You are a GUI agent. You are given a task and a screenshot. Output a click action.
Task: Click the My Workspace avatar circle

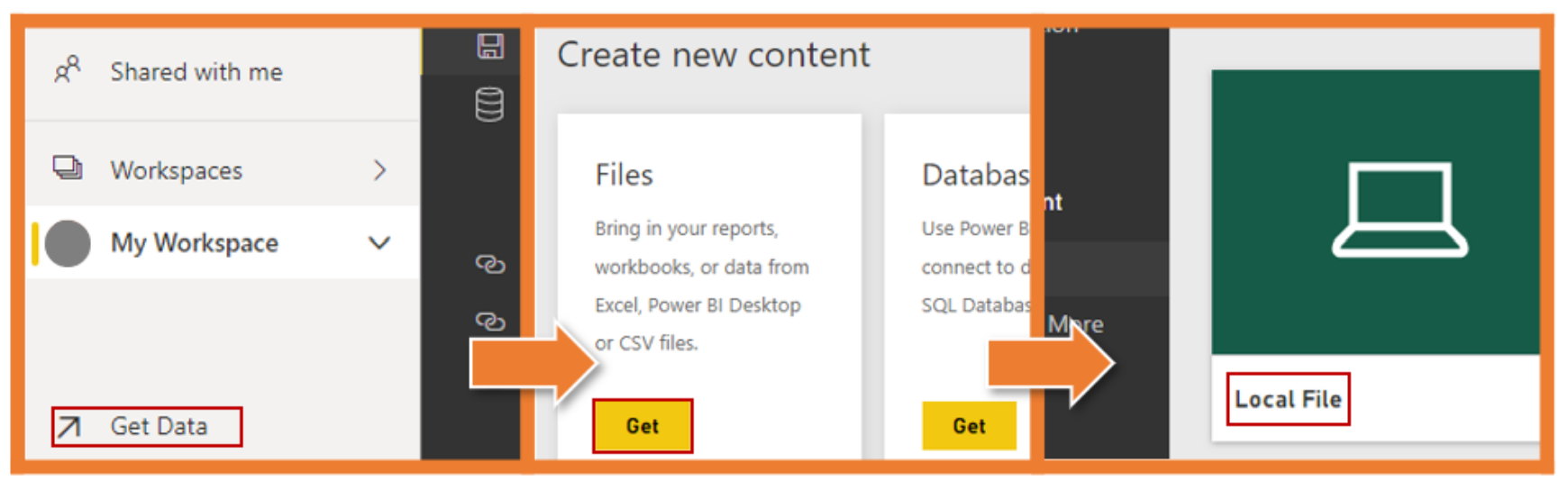[x=68, y=243]
